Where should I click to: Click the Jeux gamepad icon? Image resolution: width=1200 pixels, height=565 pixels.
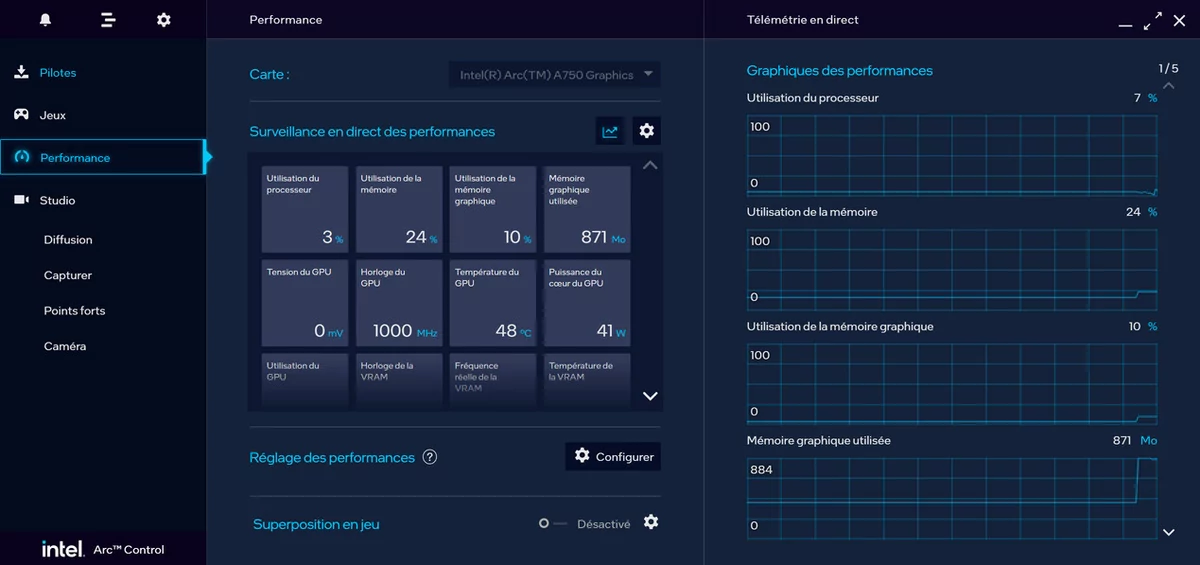point(21,114)
